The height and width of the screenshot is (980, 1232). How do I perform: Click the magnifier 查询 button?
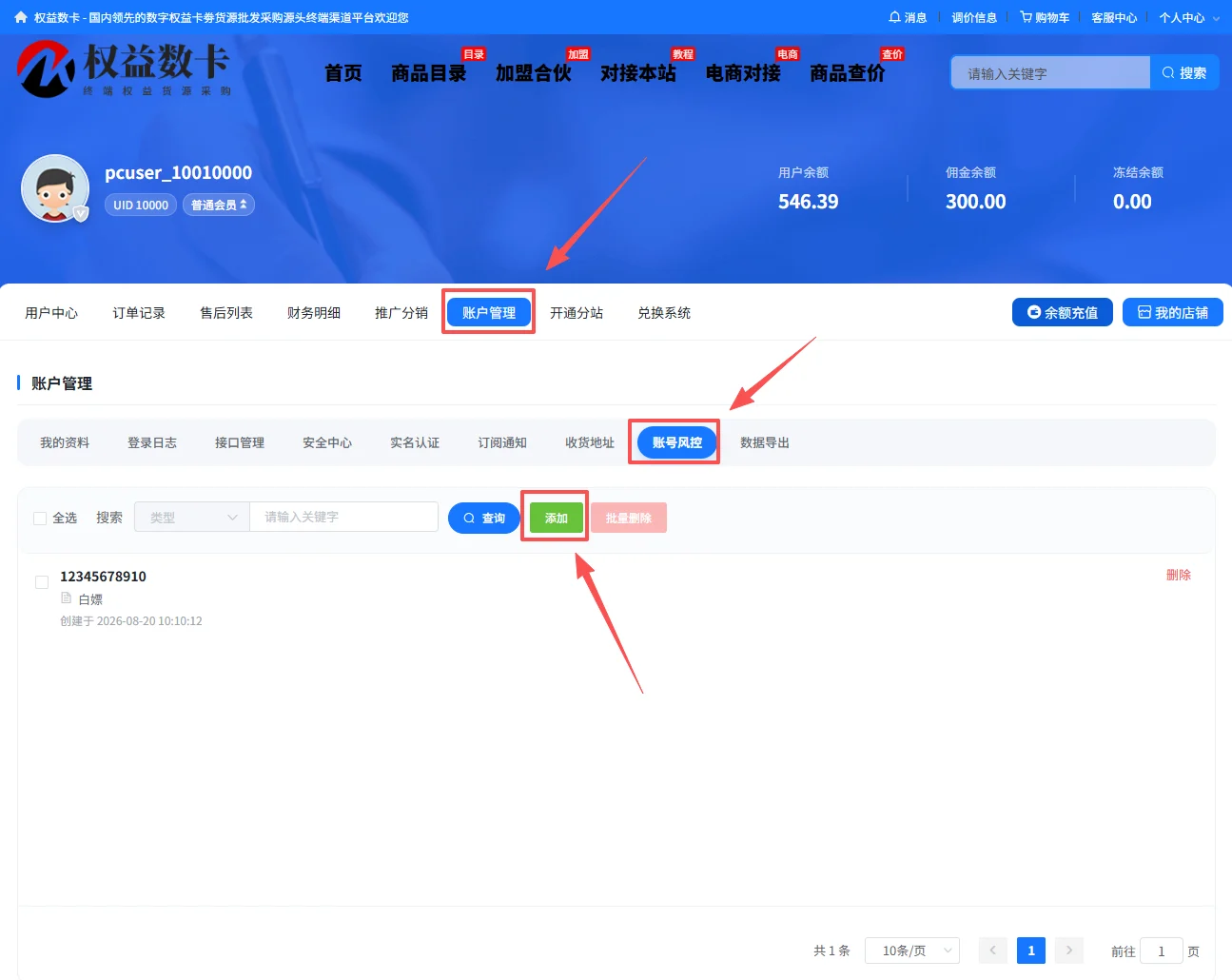484,518
